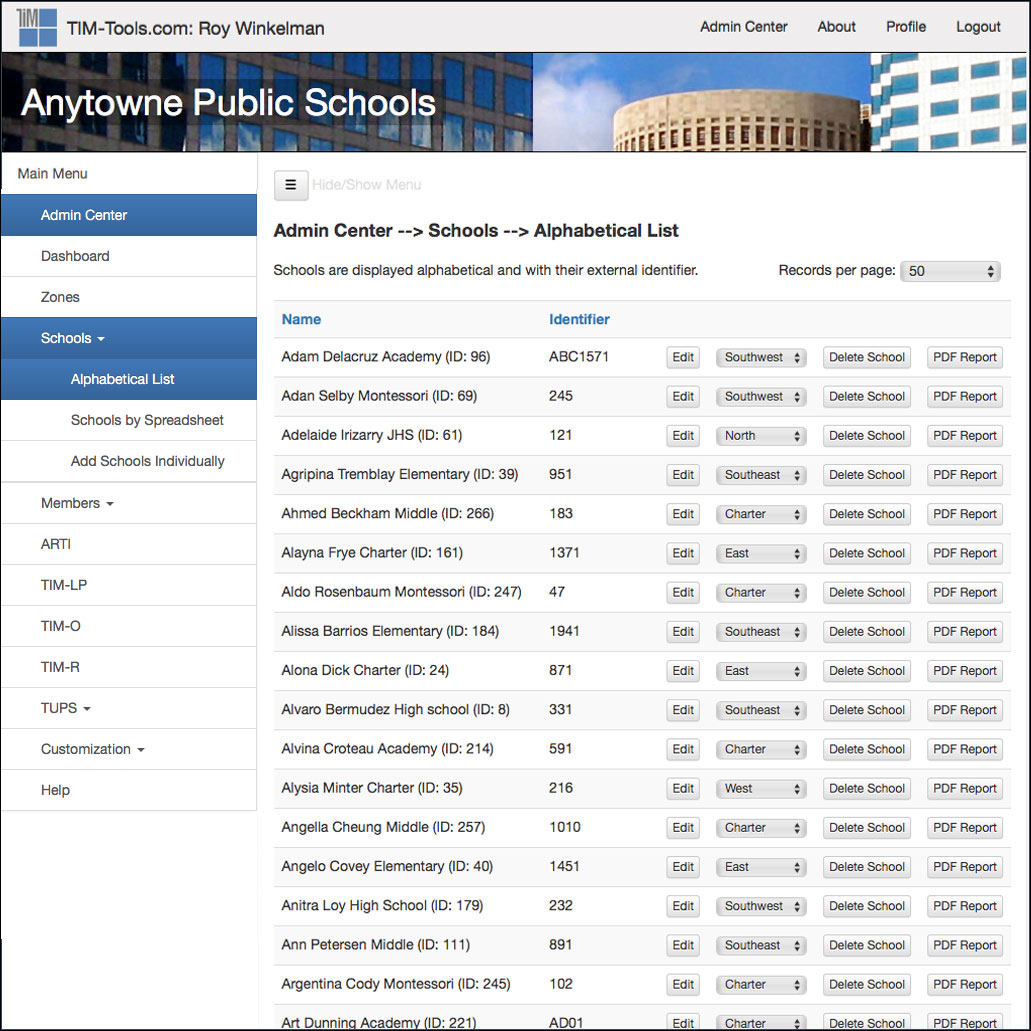Open Add Schools Individually

click(129, 461)
